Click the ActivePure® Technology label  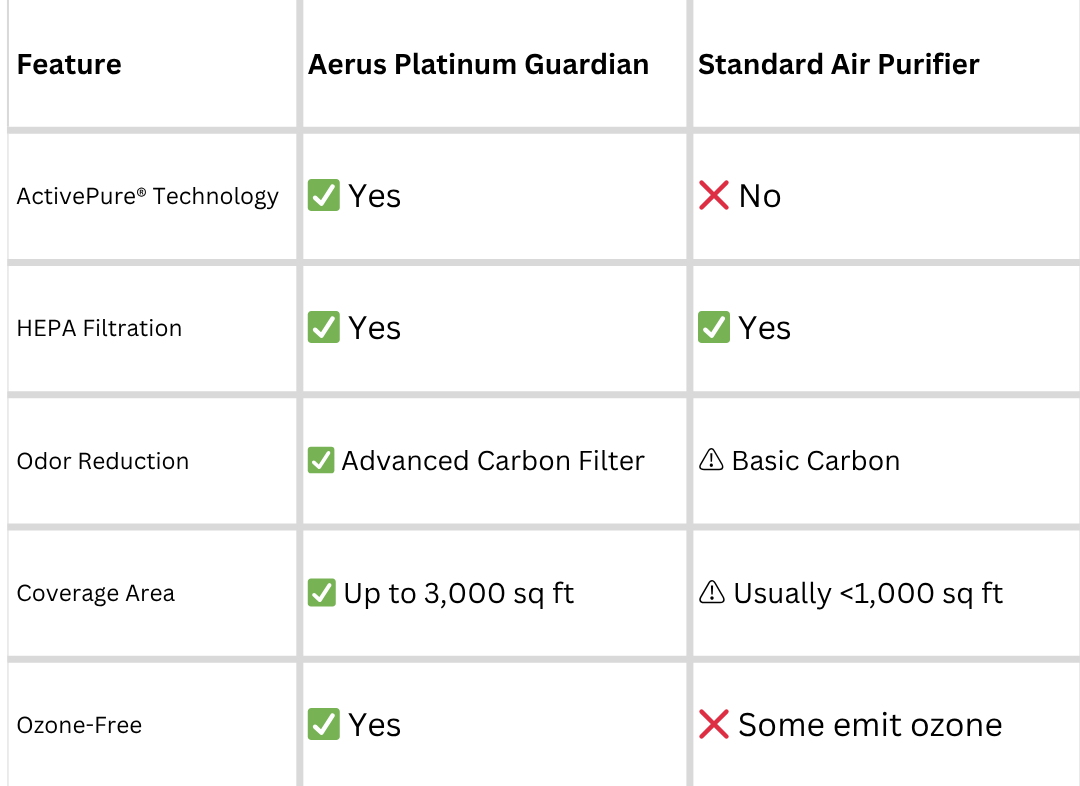coord(147,196)
